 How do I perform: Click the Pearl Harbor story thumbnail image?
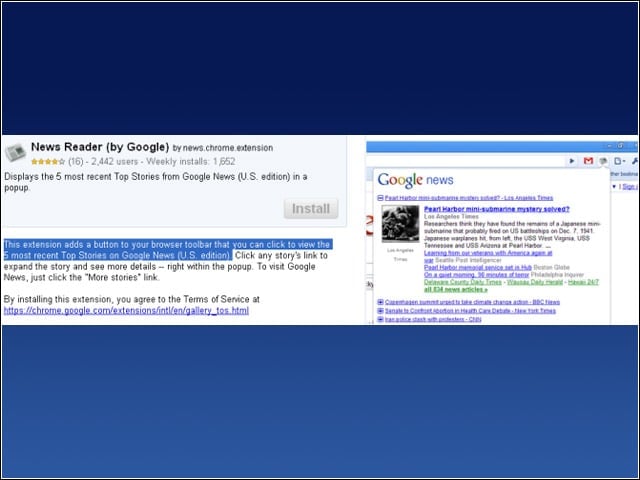(x=400, y=224)
